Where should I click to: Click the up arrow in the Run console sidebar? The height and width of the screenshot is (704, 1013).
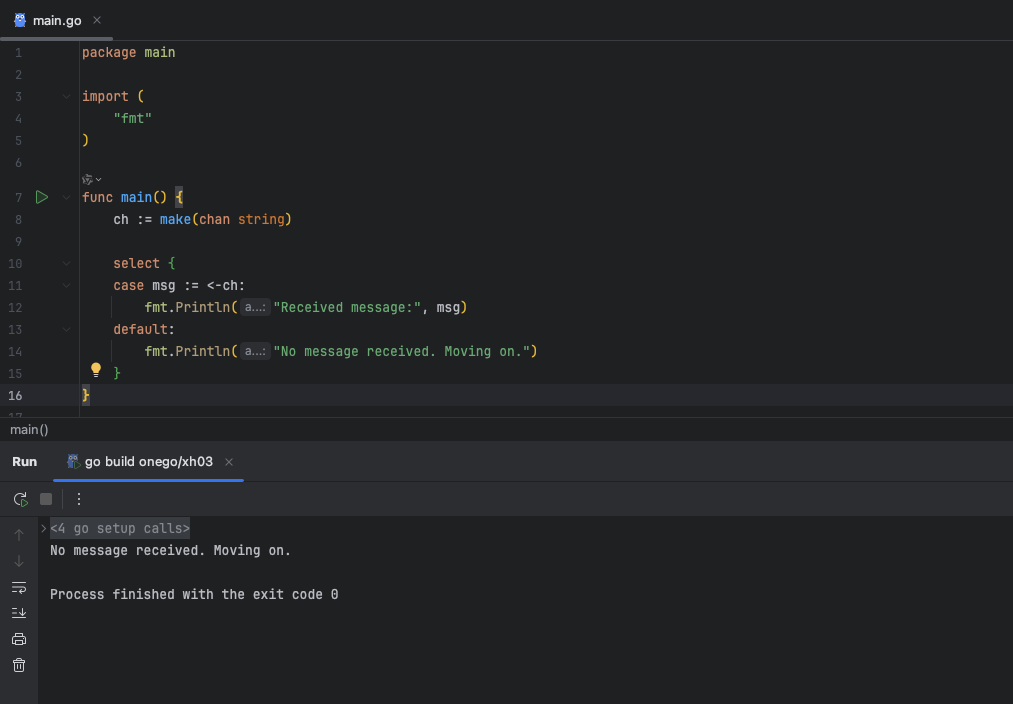click(x=19, y=535)
